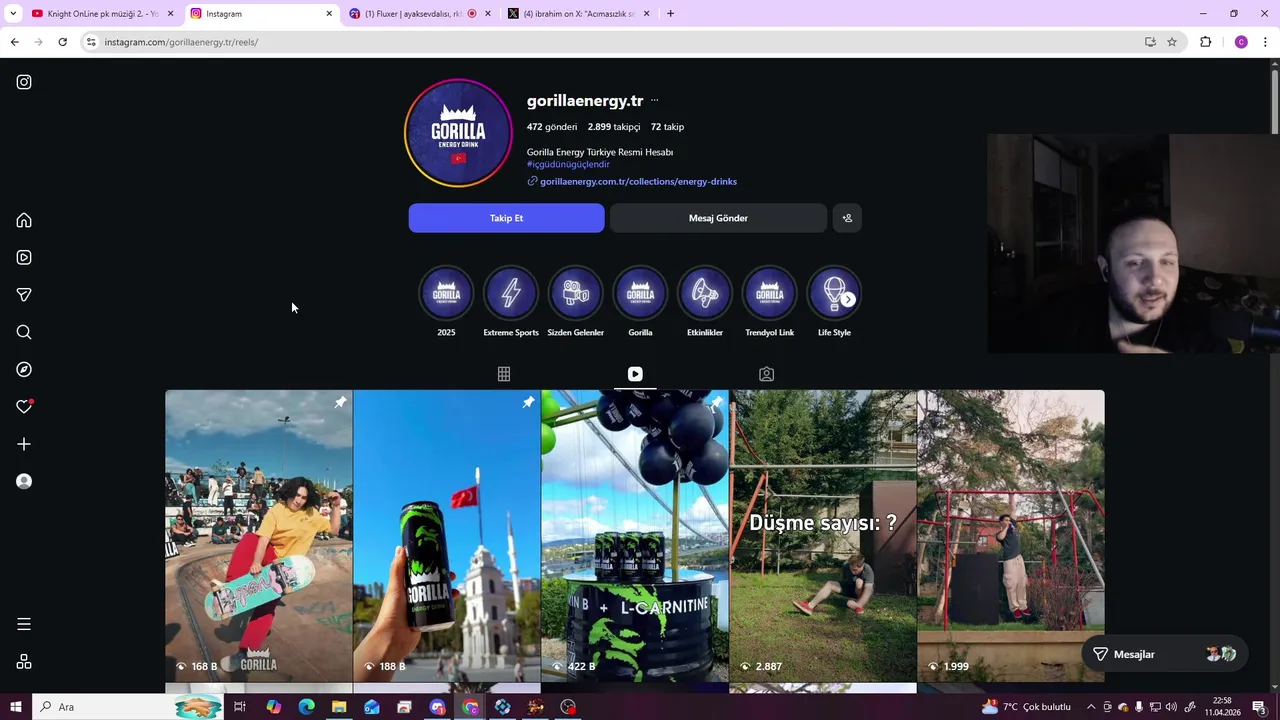Open the skateboarder reel with 168 B views
Screen dimensions: 1280x720
[x=259, y=536]
